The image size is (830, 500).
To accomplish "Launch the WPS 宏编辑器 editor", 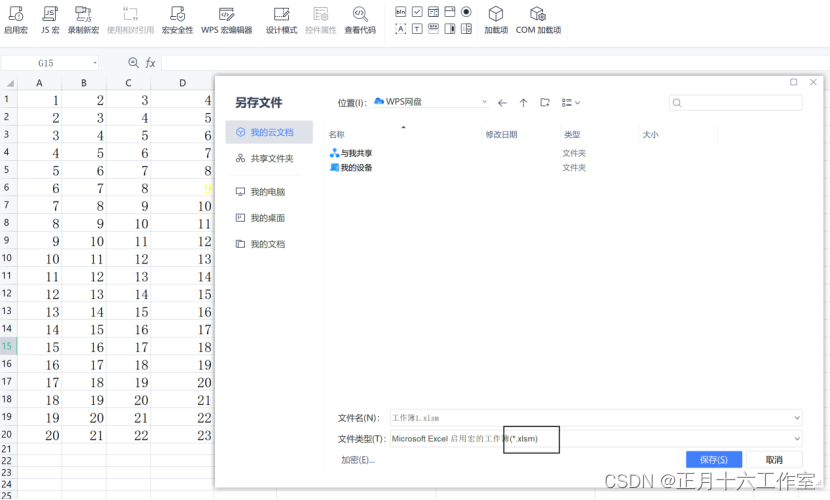I will click(x=227, y=20).
